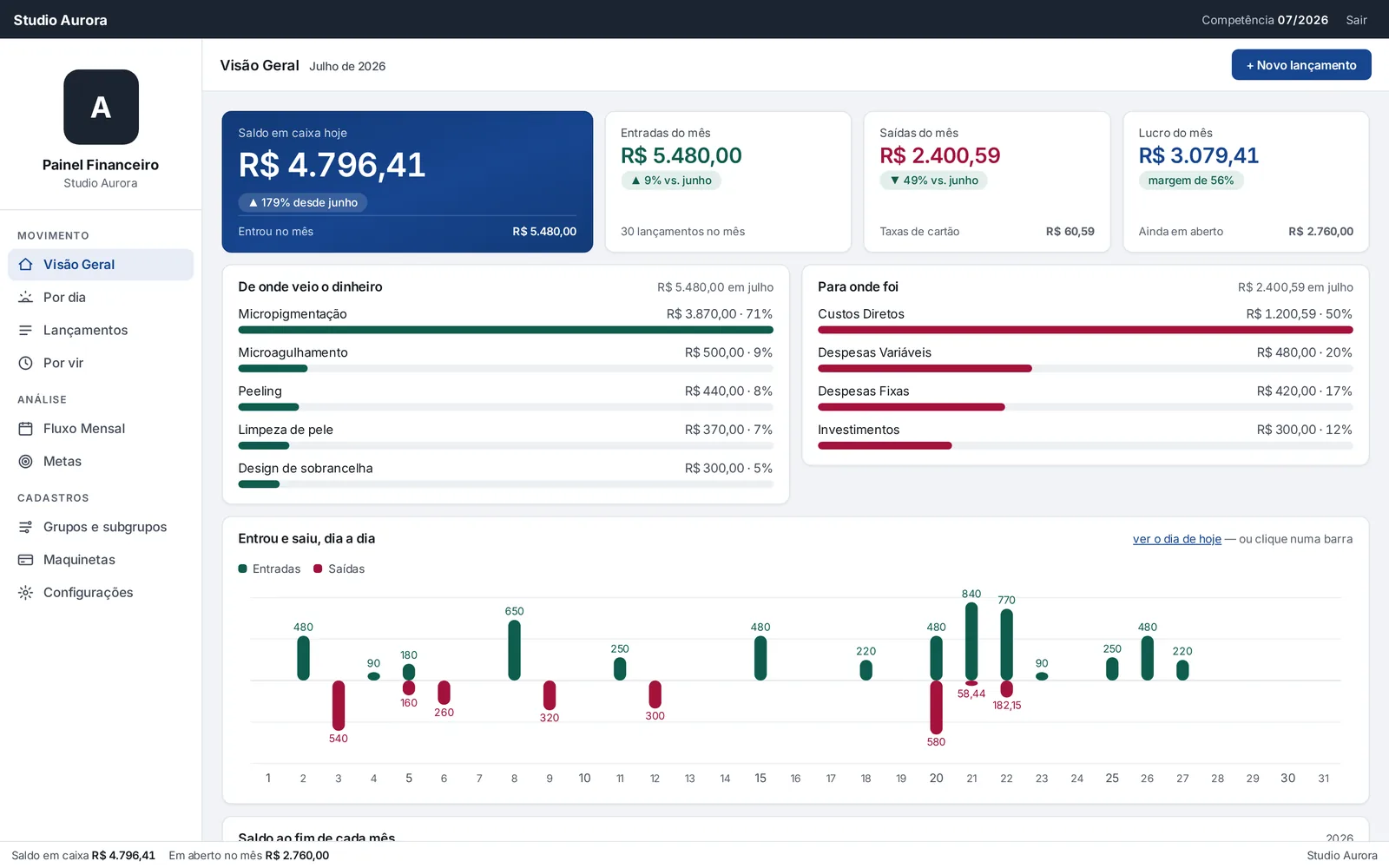Click the 250 entrada bar on day 25

click(1112, 669)
